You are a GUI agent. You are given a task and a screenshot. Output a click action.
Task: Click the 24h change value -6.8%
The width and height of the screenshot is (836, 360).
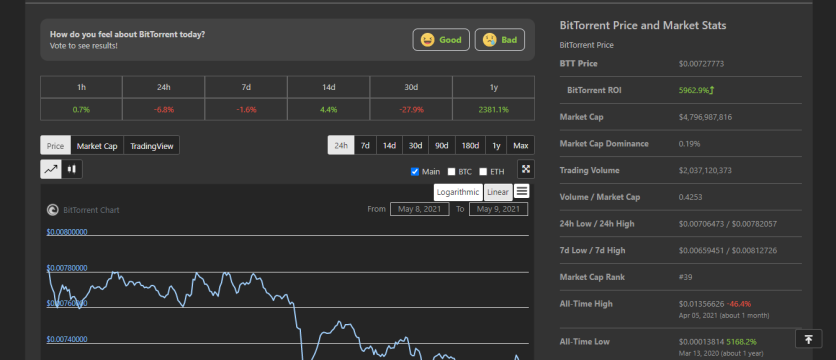164,109
